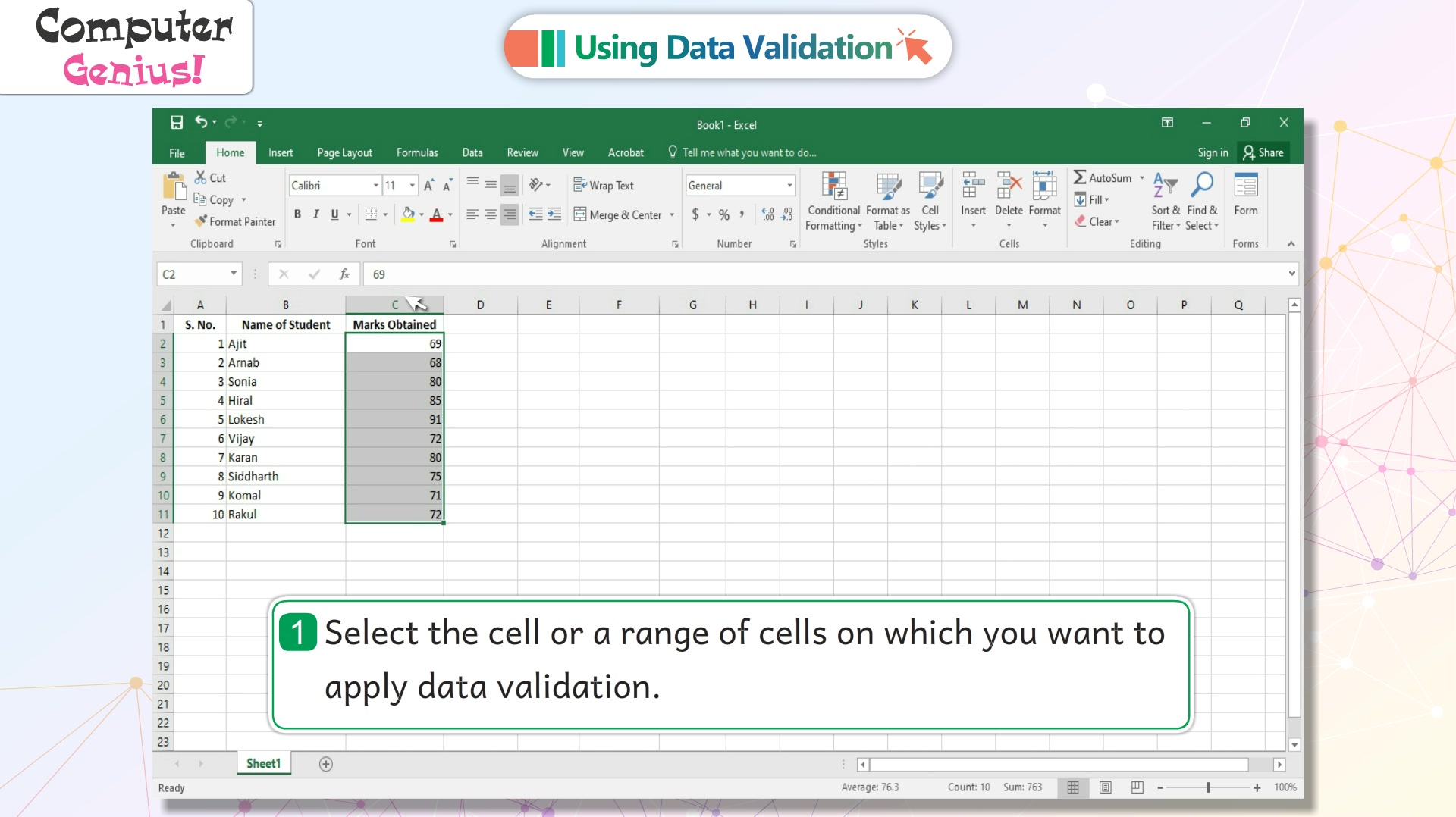Expand Merge & Center dropdown arrow
This screenshot has height=817, width=1456.
pyautogui.click(x=672, y=215)
